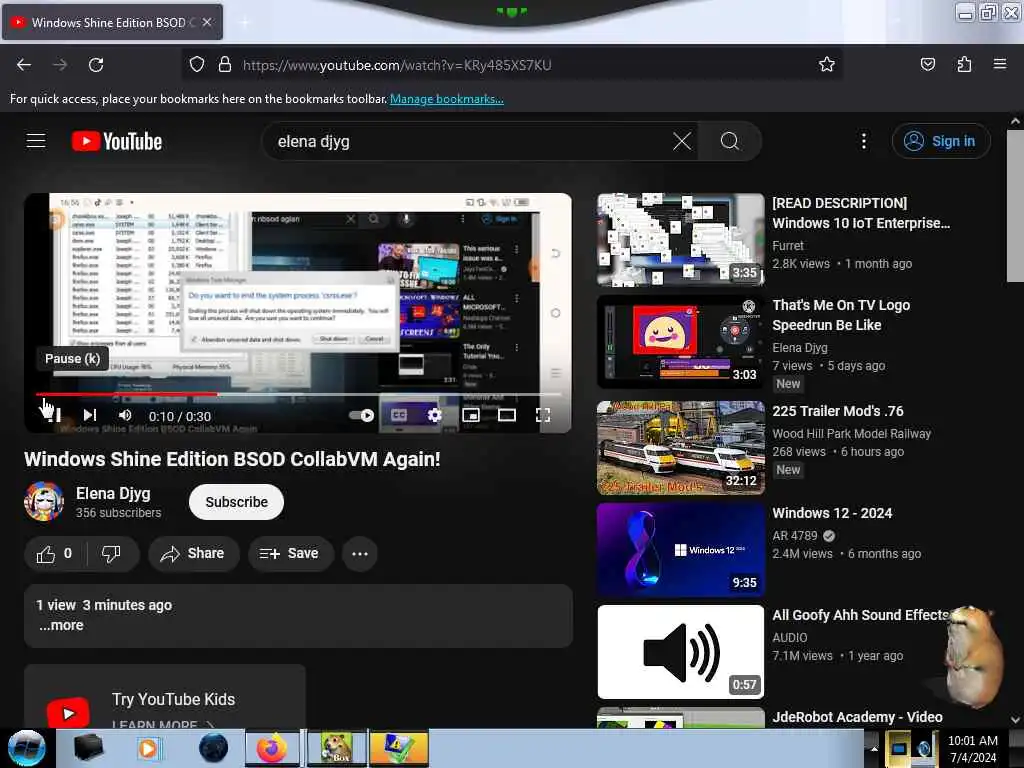
Task: Go to the YouTube home logo
Action: (x=117, y=141)
